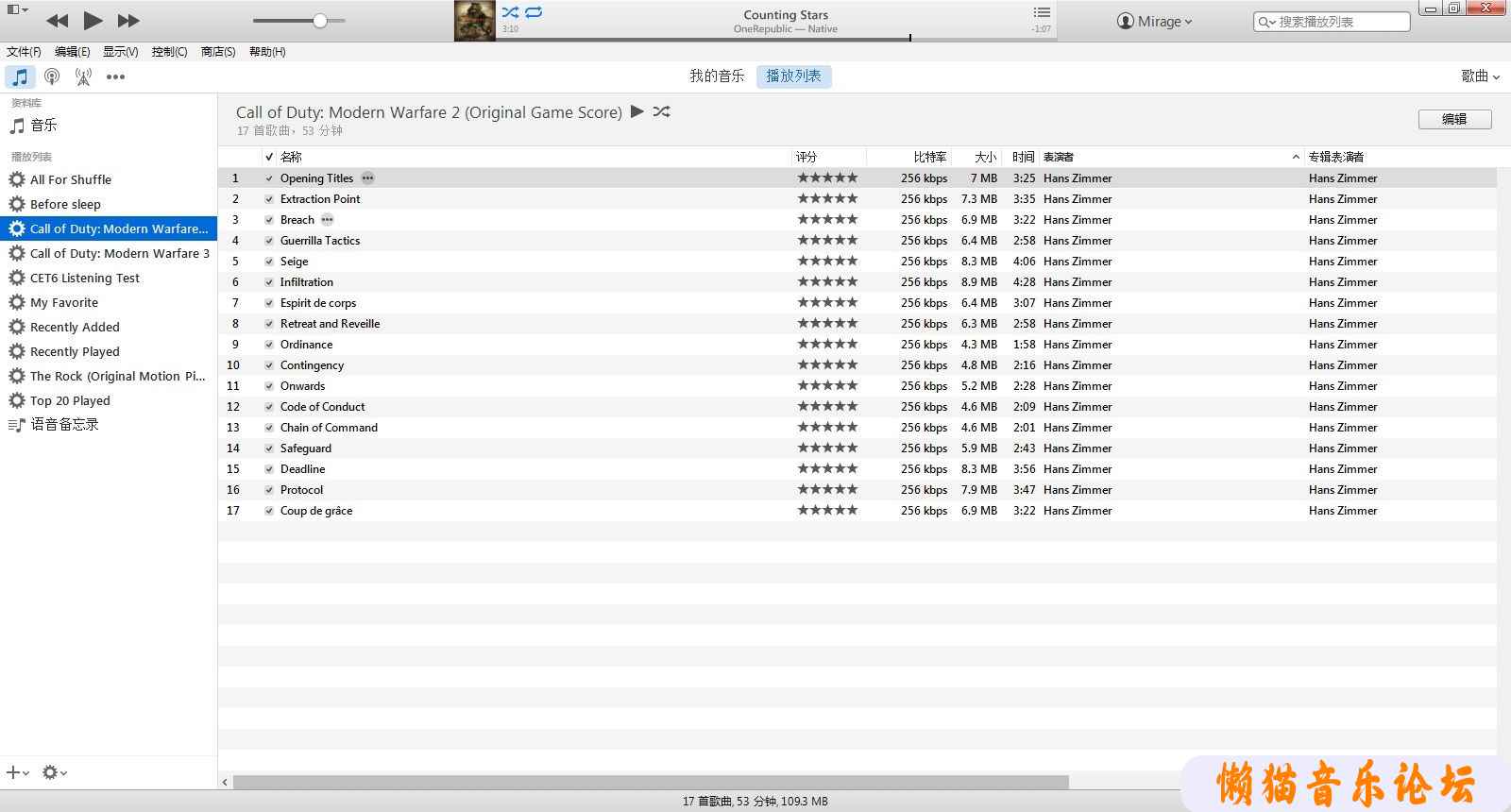This screenshot has height=812, width=1511.
Task: Open the more media types ellipsis
Action: coord(115,76)
